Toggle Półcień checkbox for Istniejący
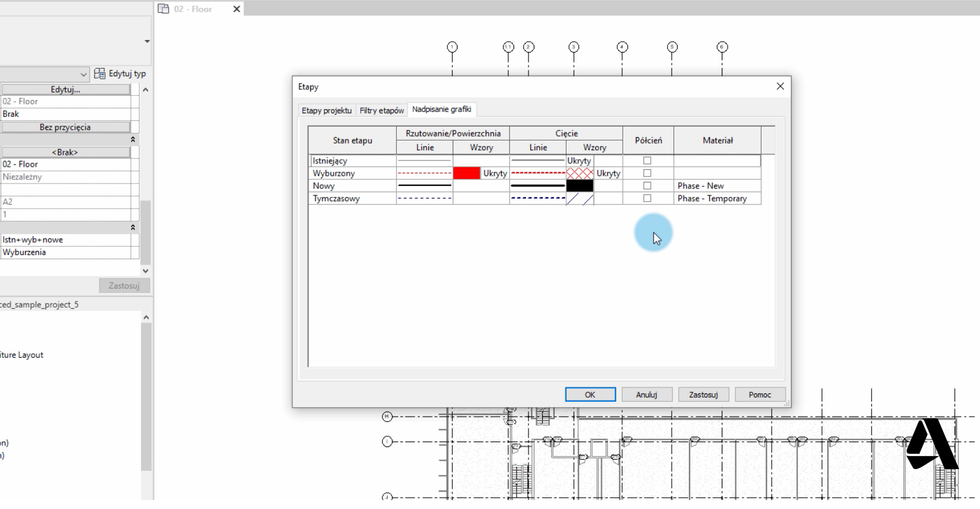This screenshot has width=980, height=509. 648,161
